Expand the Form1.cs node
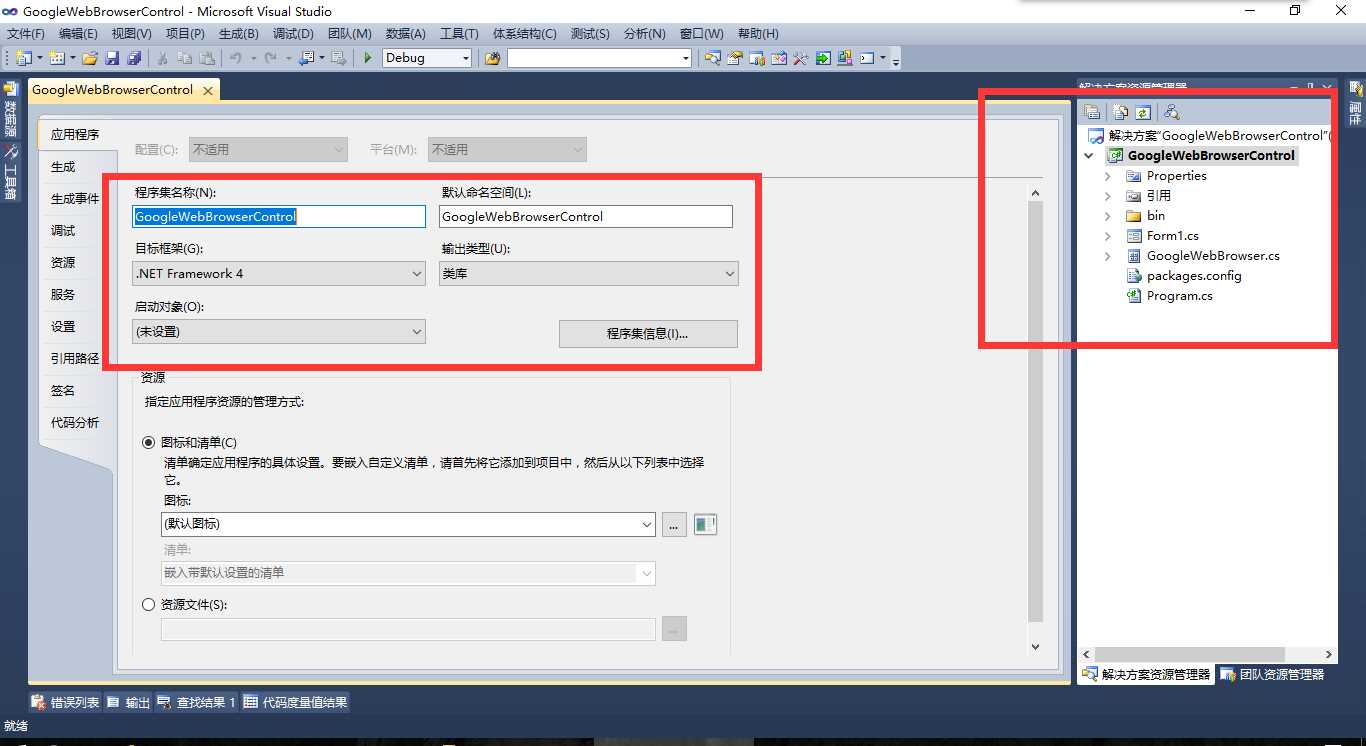The width and height of the screenshot is (1366, 746). point(1108,236)
